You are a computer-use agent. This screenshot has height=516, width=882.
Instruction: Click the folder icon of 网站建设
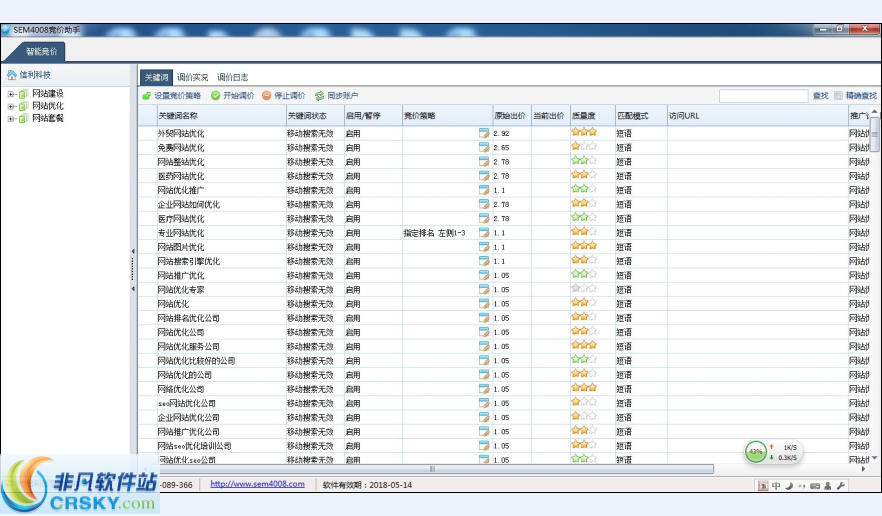[x=23, y=94]
